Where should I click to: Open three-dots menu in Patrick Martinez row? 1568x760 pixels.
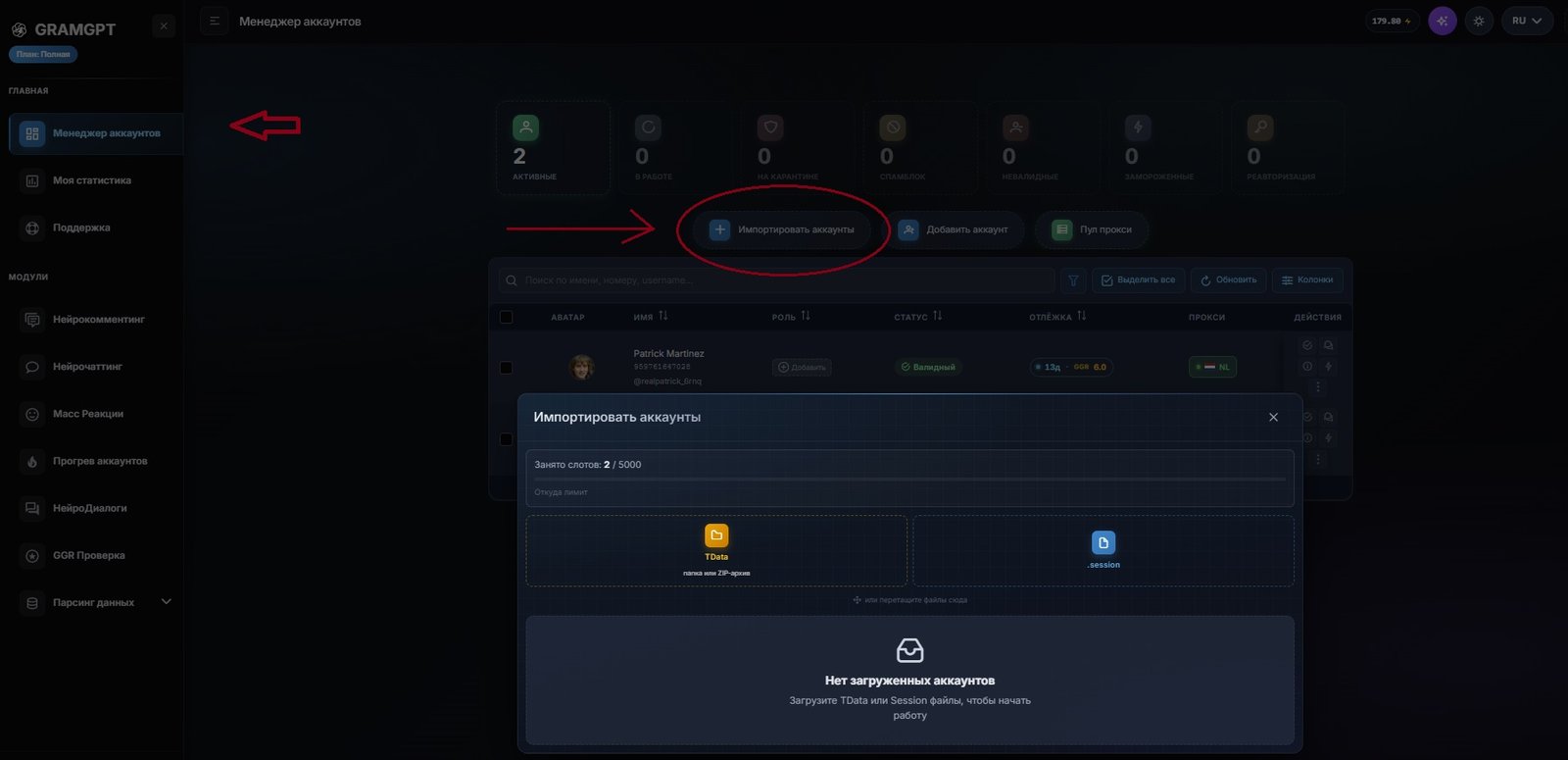coord(1318,387)
